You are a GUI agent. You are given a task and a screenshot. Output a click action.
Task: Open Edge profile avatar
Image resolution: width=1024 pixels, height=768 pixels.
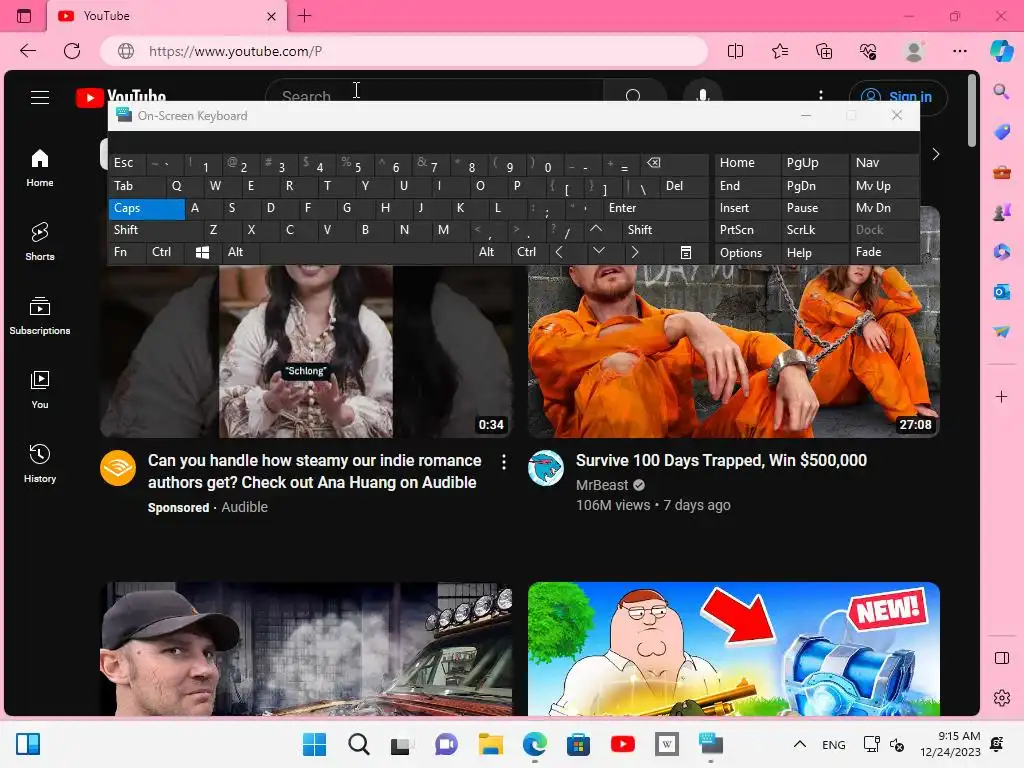[914, 51]
